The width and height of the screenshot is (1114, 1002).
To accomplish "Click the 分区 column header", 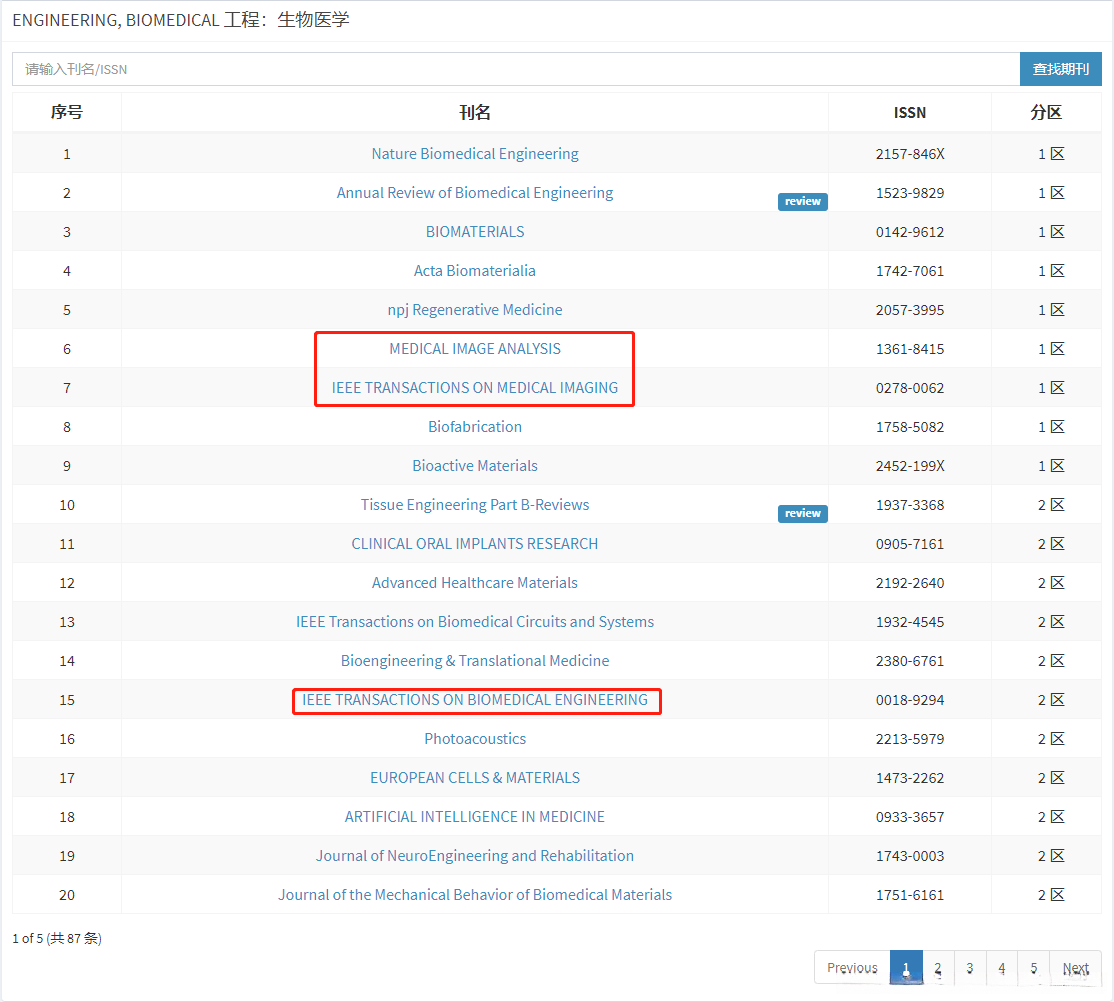I will coord(1047,112).
